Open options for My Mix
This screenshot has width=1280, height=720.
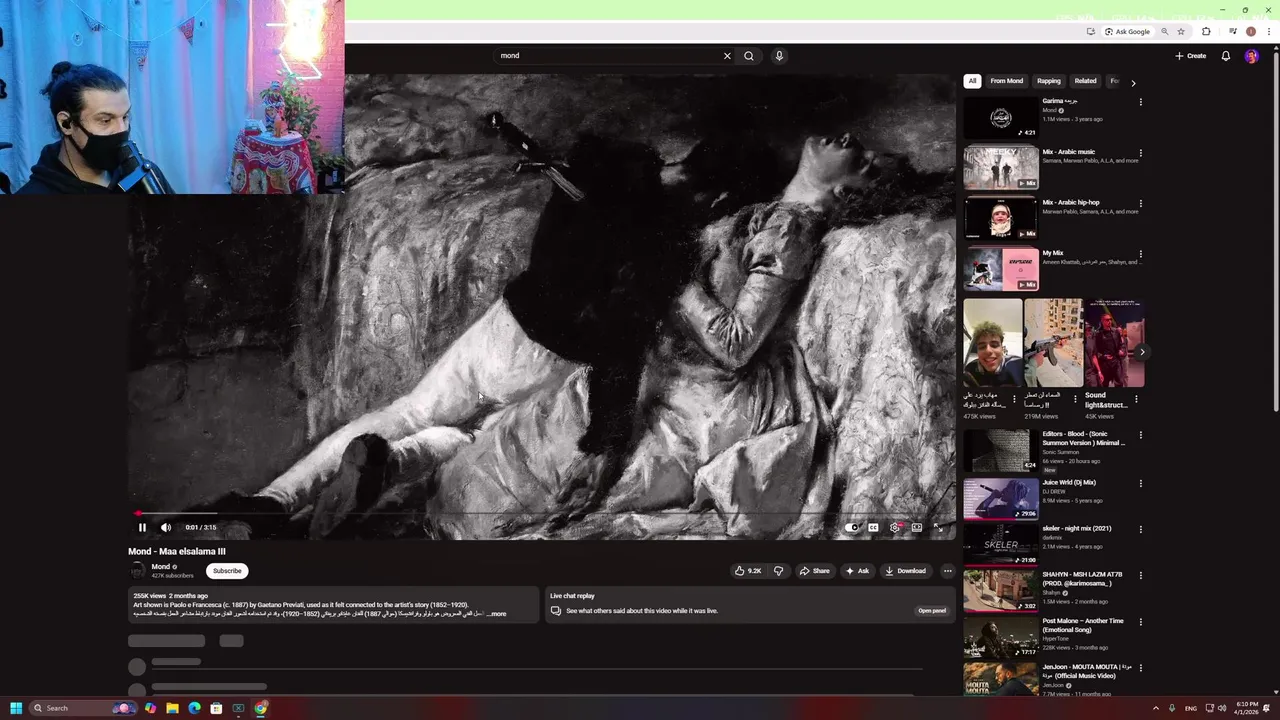tap(1140, 254)
